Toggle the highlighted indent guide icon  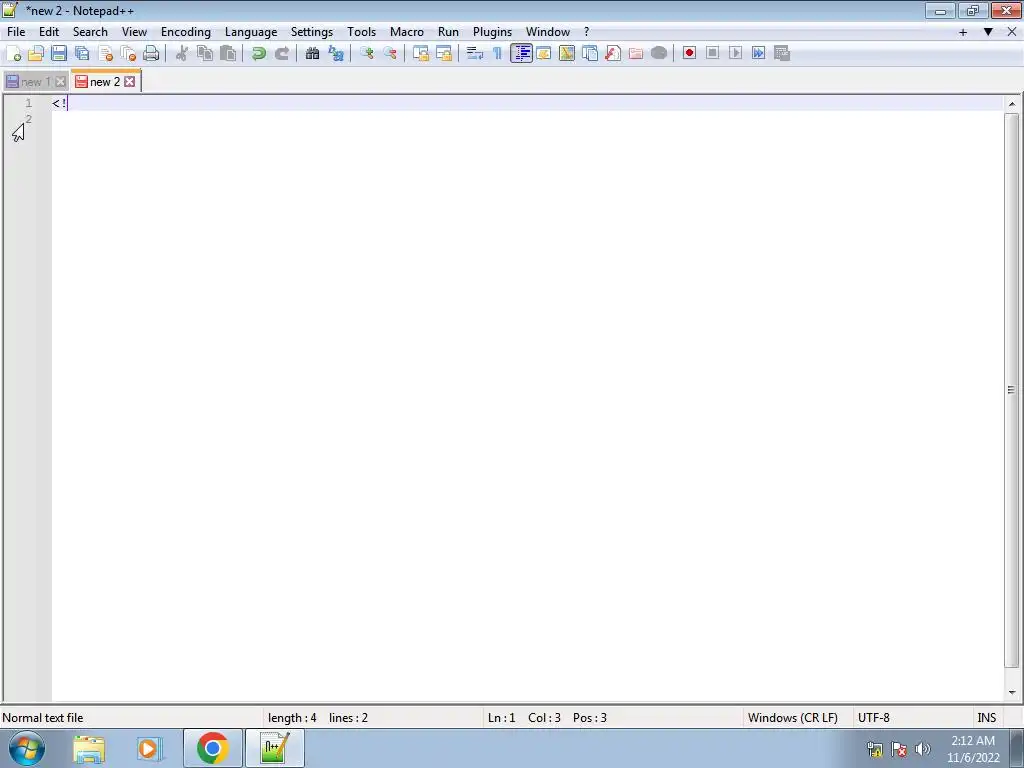click(521, 54)
